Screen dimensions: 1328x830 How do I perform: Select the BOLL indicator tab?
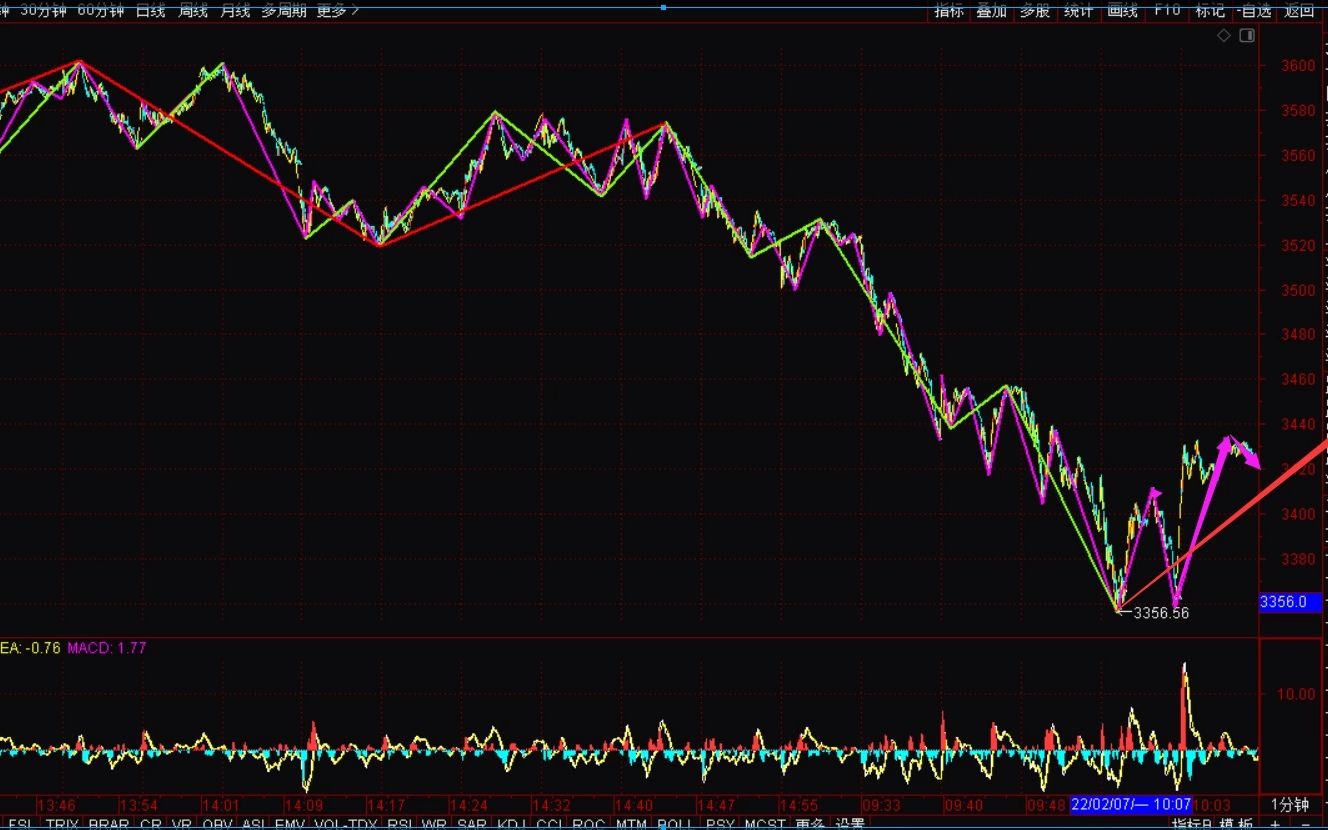coord(676,824)
